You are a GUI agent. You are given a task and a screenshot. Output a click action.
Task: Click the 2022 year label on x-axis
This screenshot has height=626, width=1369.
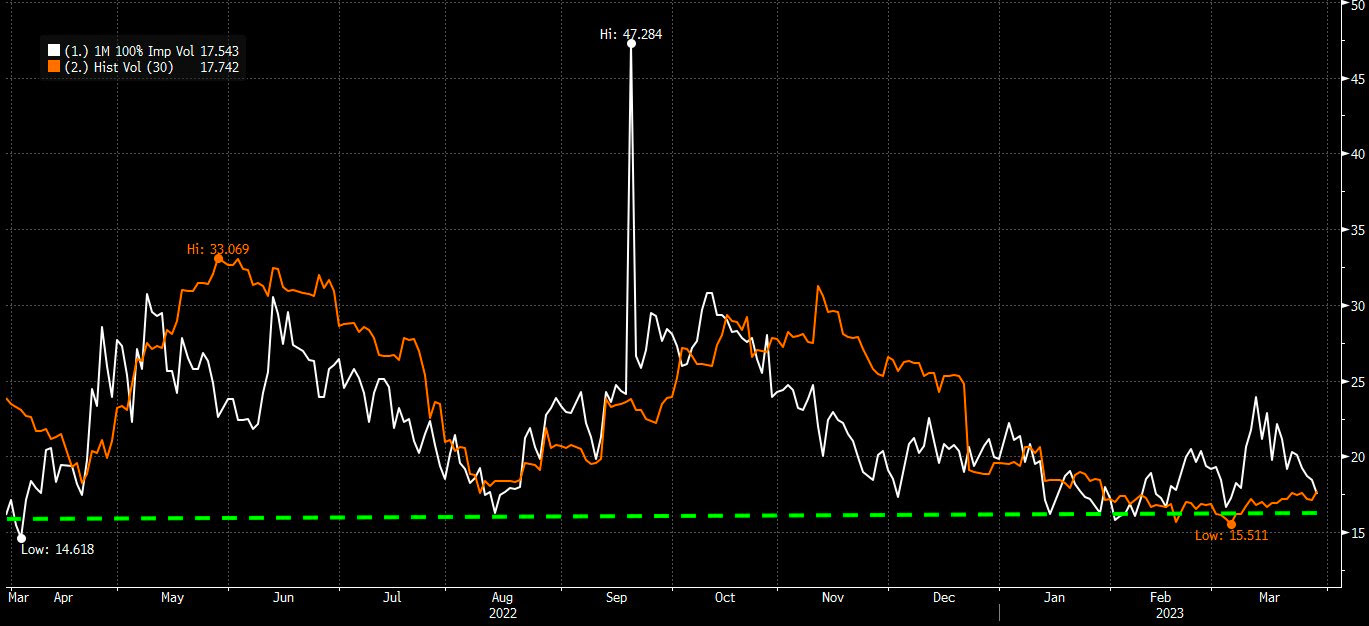(505, 610)
